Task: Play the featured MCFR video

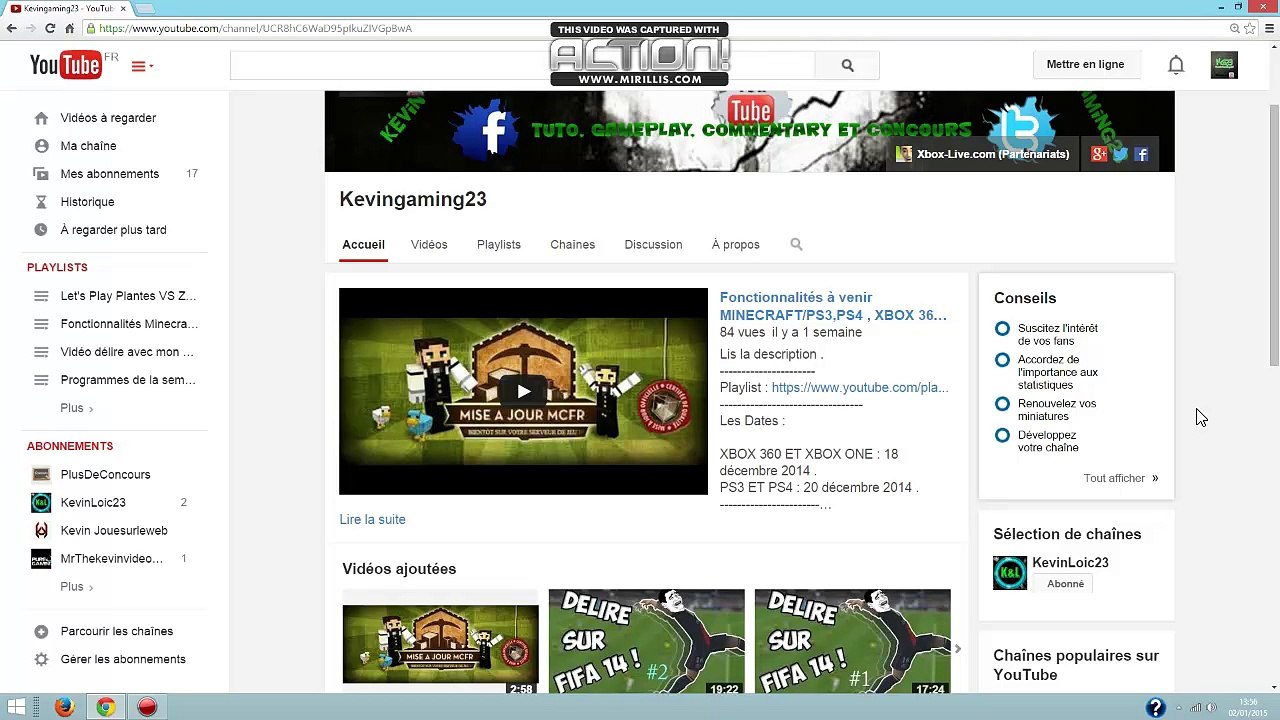Action: click(x=523, y=391)
